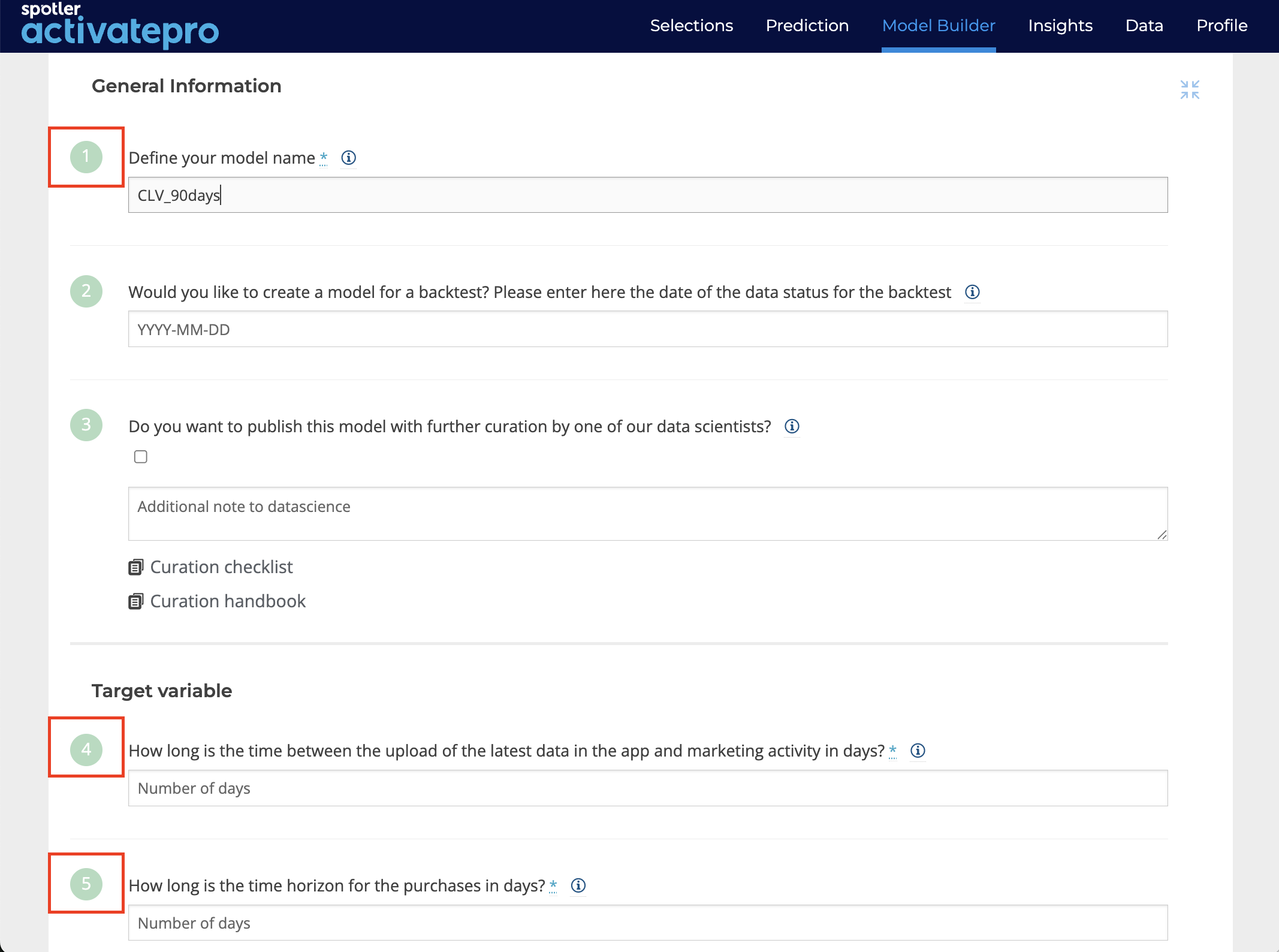
Task: Click the Additional note to datascience textarea
Action: pos(648,514)
